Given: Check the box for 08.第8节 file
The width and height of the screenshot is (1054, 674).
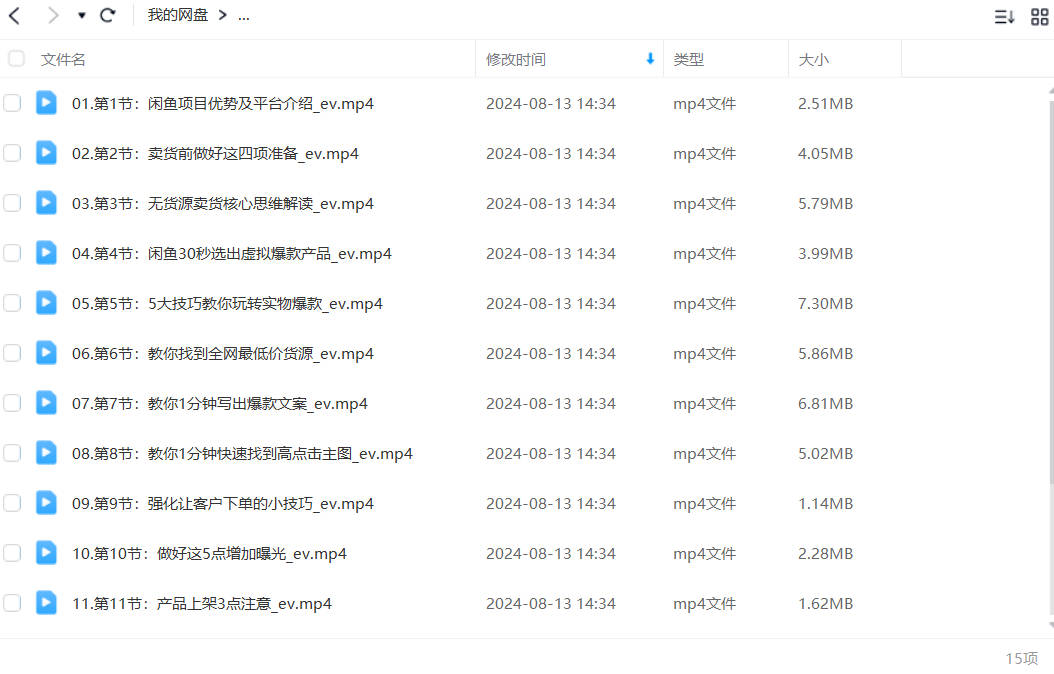Looking at the screenshot, I should tap(12, 453).
